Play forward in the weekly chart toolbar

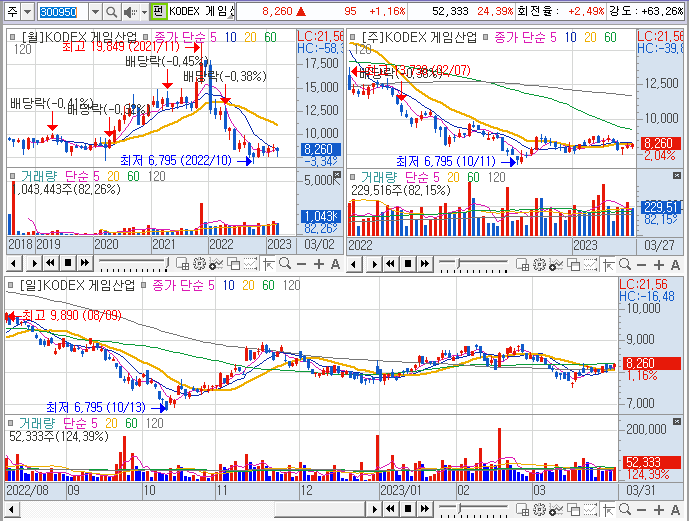click(373, 264)
